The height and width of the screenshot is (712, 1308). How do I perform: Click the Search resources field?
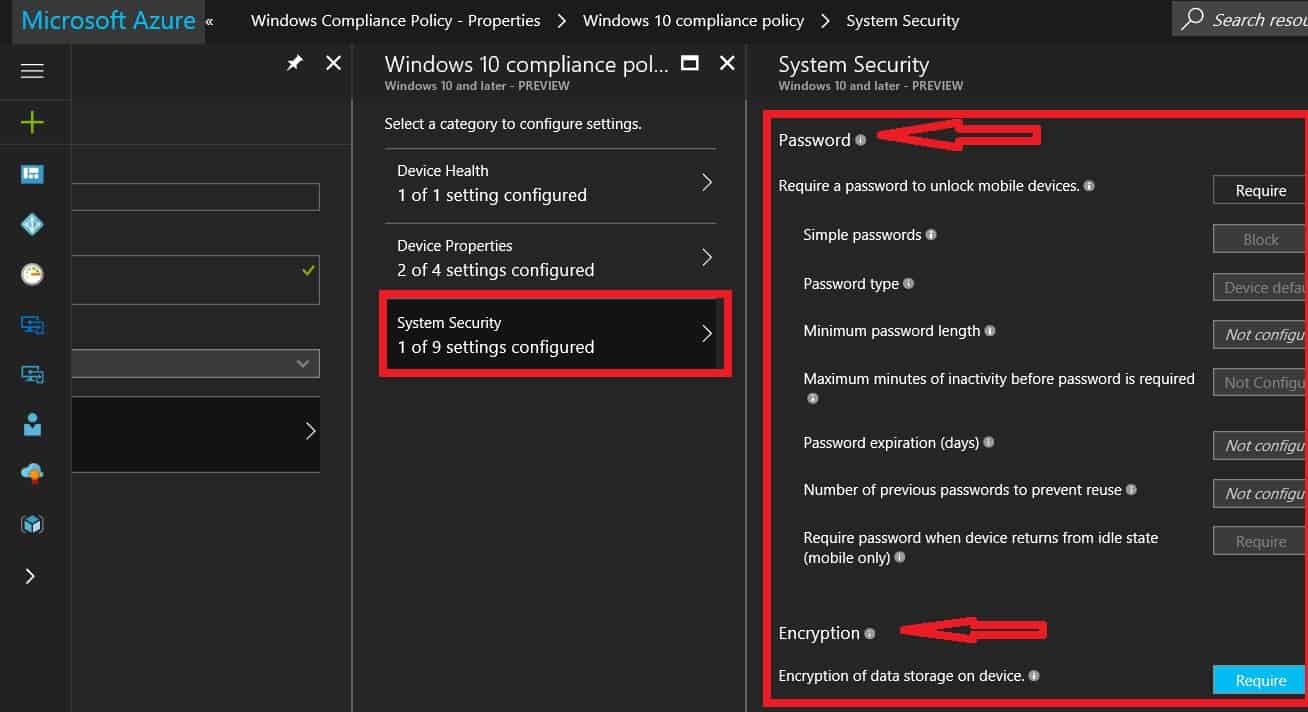1240,19
